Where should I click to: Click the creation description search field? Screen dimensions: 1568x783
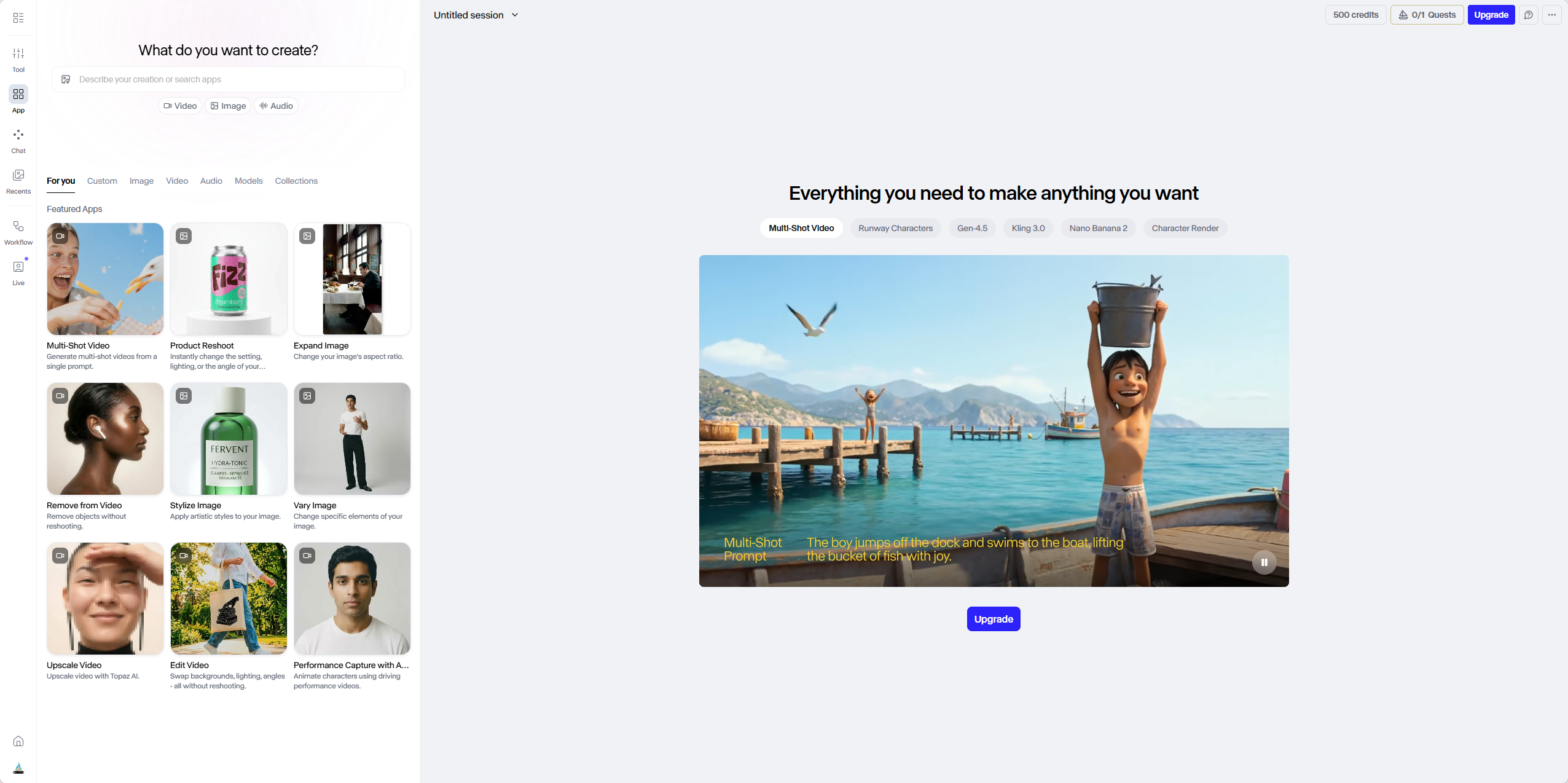click(237, 79)
